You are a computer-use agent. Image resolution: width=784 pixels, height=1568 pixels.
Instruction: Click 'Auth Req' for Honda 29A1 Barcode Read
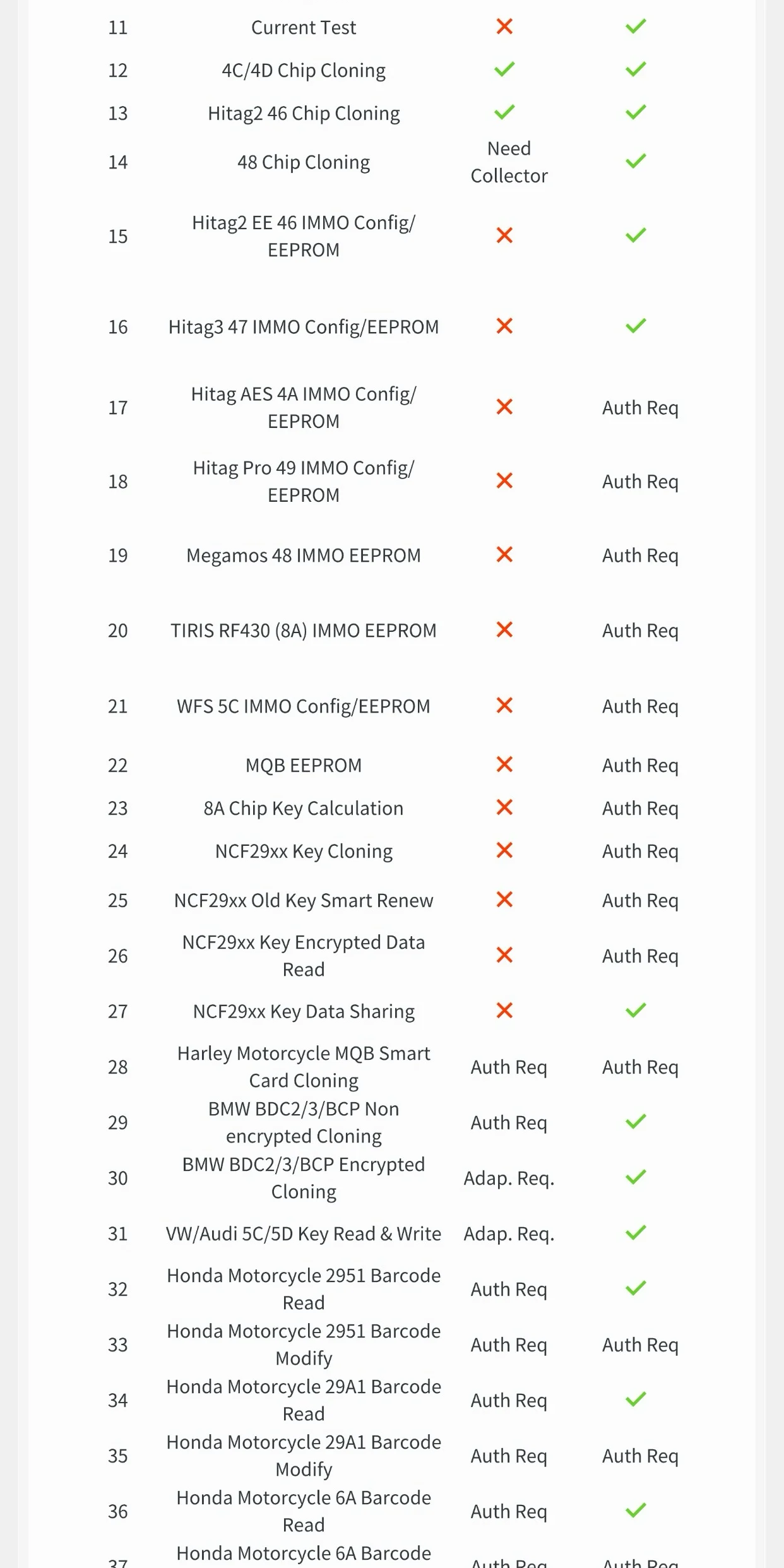point(509,1400)
